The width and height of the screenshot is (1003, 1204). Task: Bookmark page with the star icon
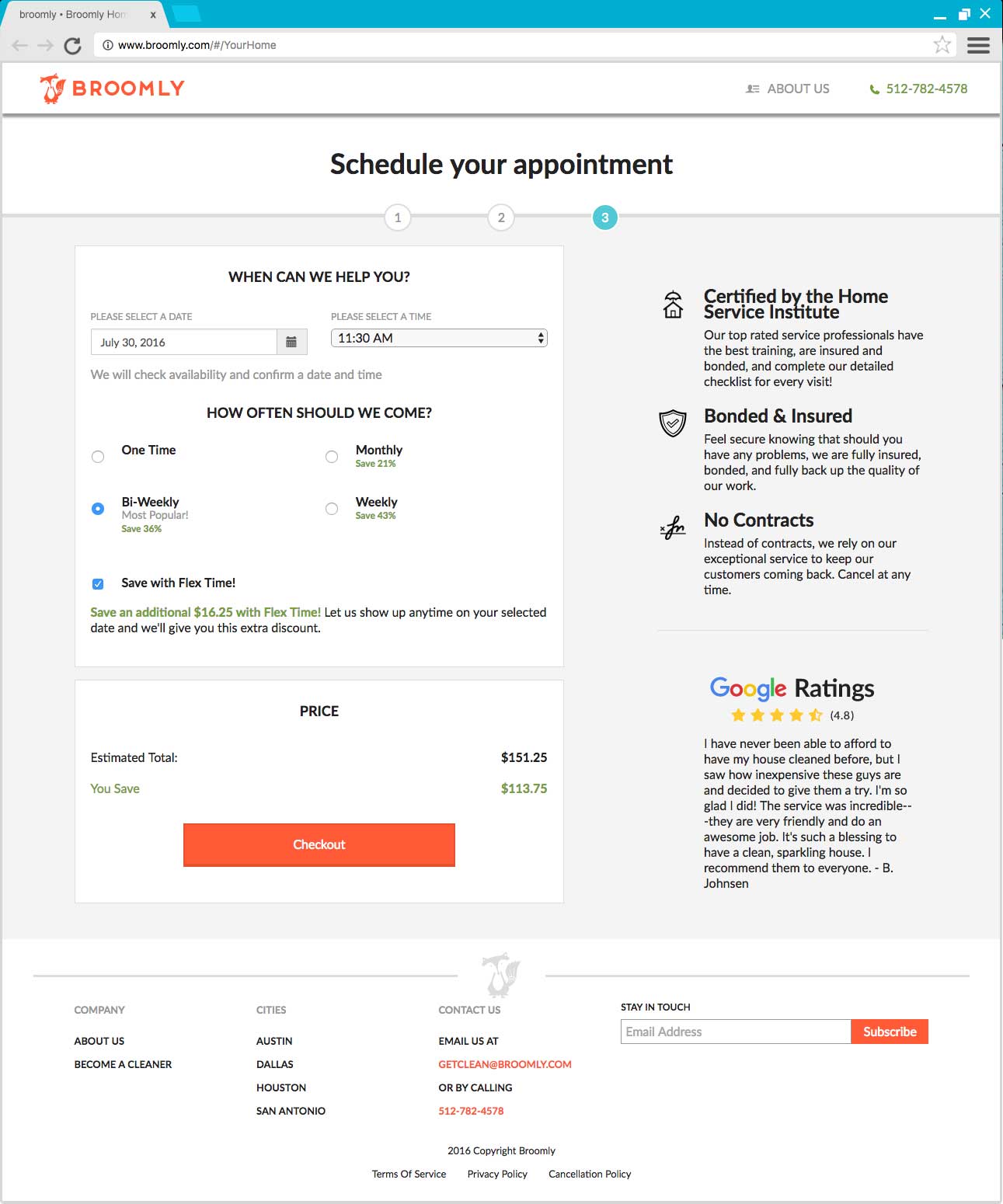[x=942, y=45]
